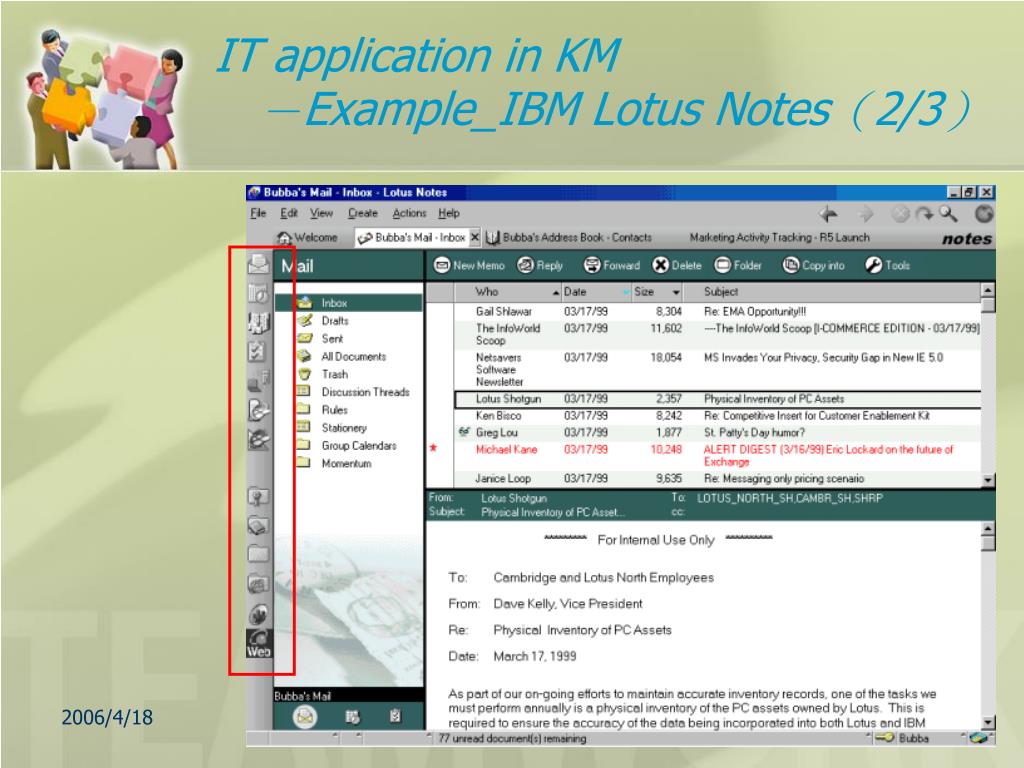
Task: Select Sent folder
Action: (332, 338)
